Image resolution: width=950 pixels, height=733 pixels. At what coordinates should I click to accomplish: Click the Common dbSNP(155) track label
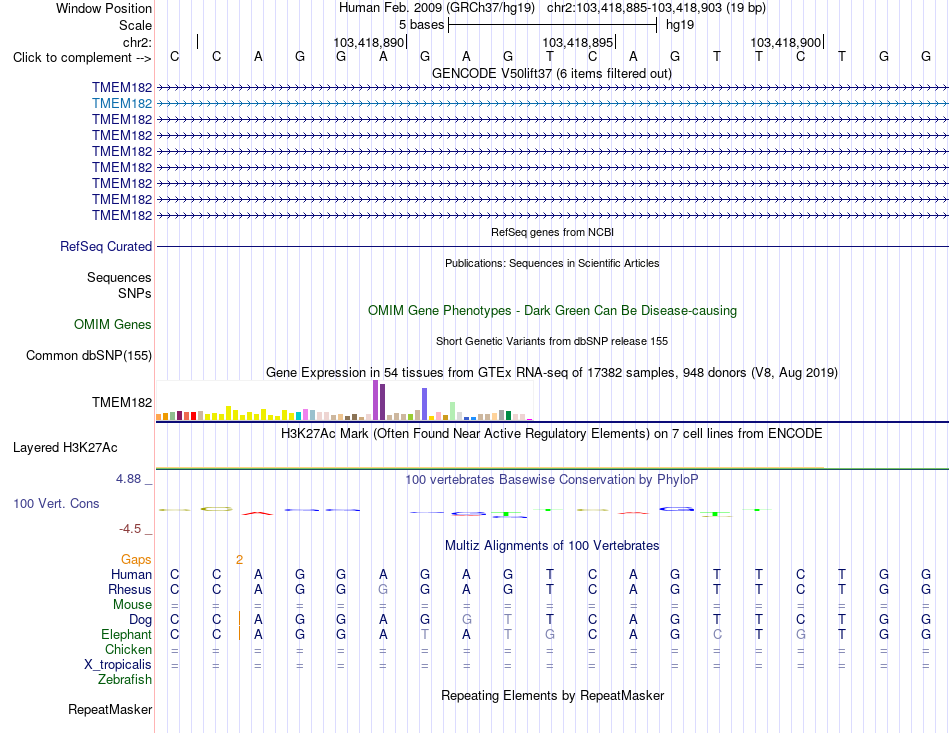89,356
